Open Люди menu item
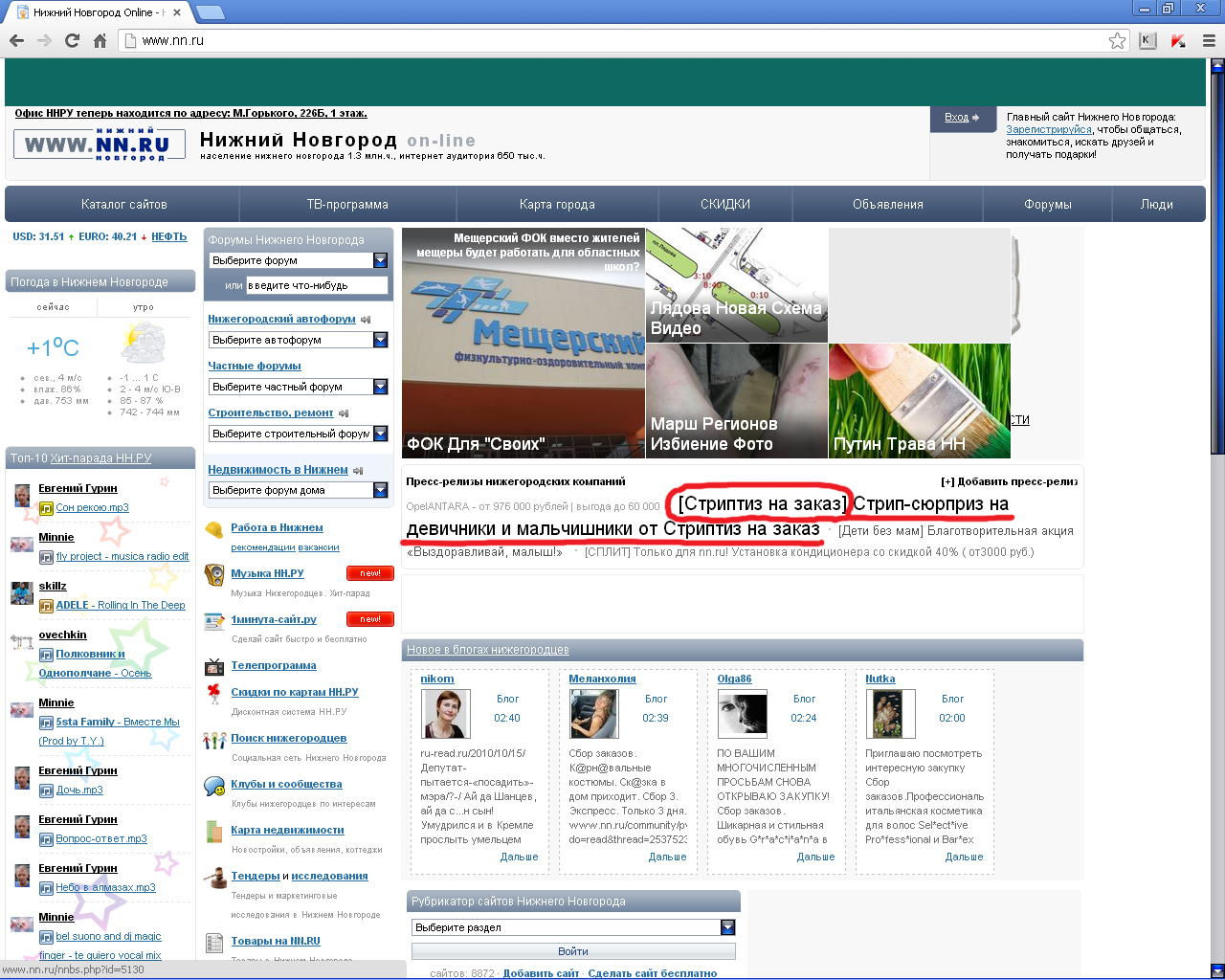 pos(1157,205)
